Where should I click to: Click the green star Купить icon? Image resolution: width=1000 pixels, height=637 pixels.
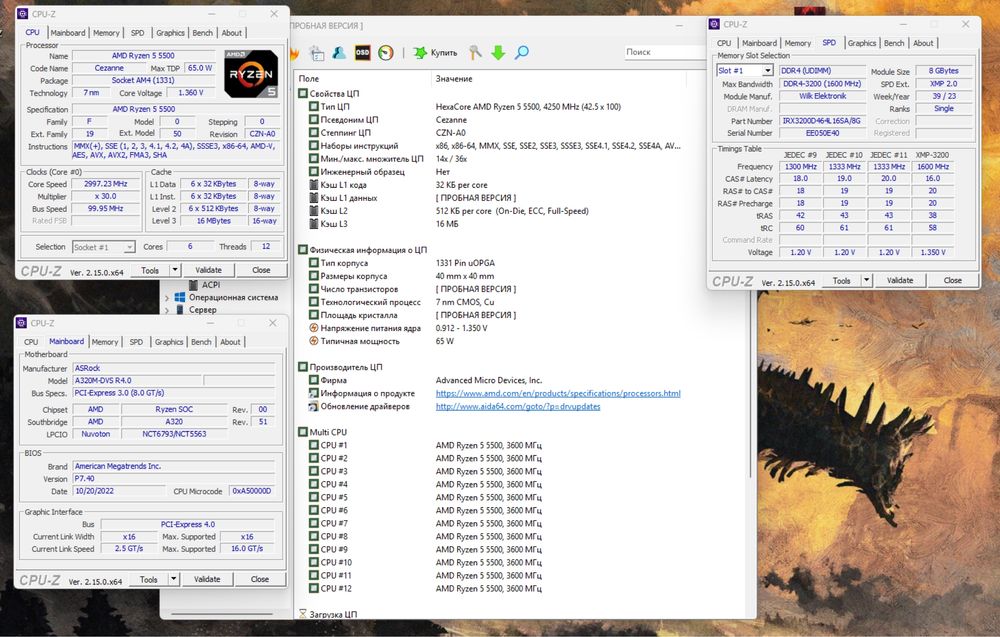point(420,53)
